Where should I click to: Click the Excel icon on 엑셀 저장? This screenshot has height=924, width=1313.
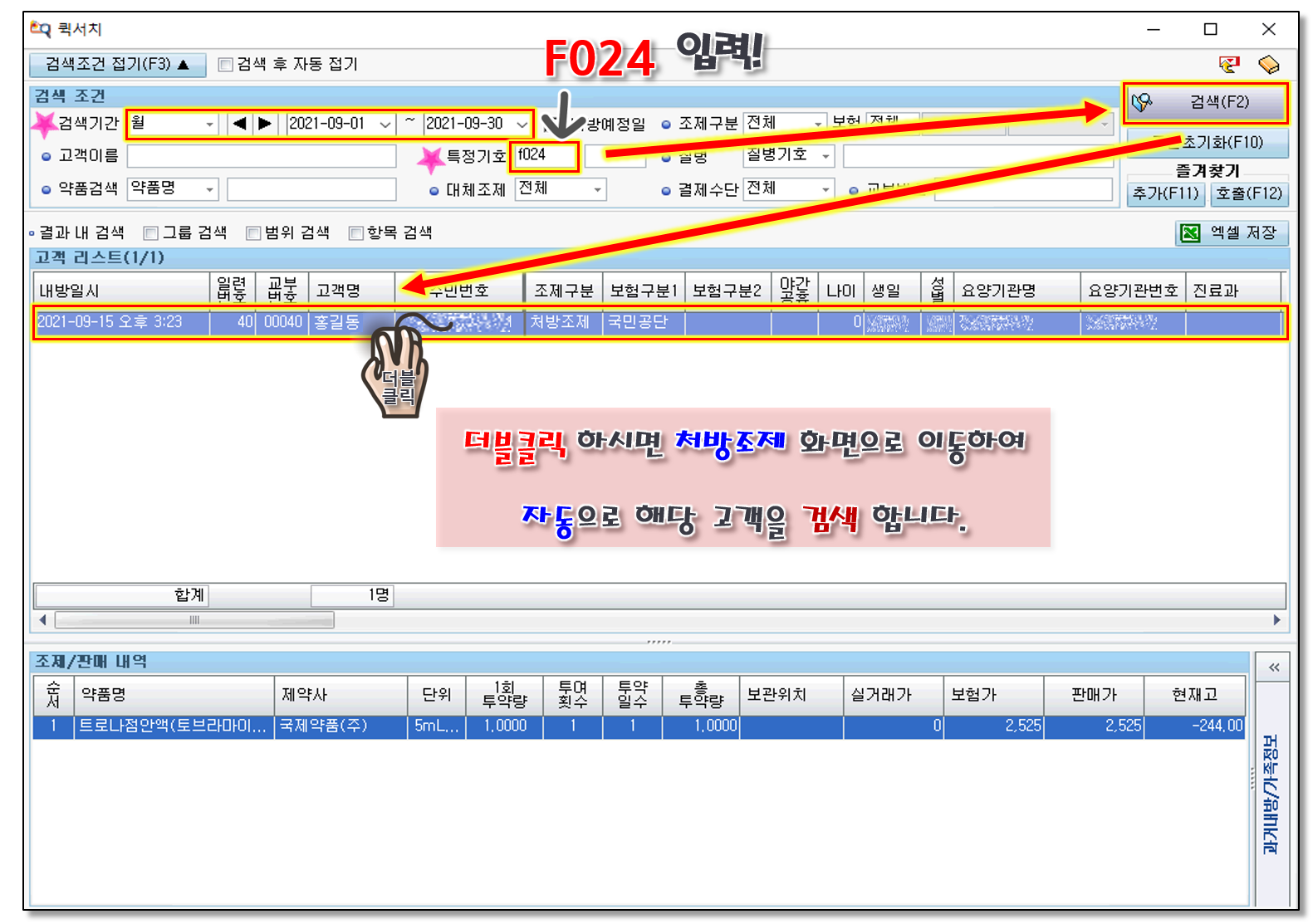coord(1190,233)
